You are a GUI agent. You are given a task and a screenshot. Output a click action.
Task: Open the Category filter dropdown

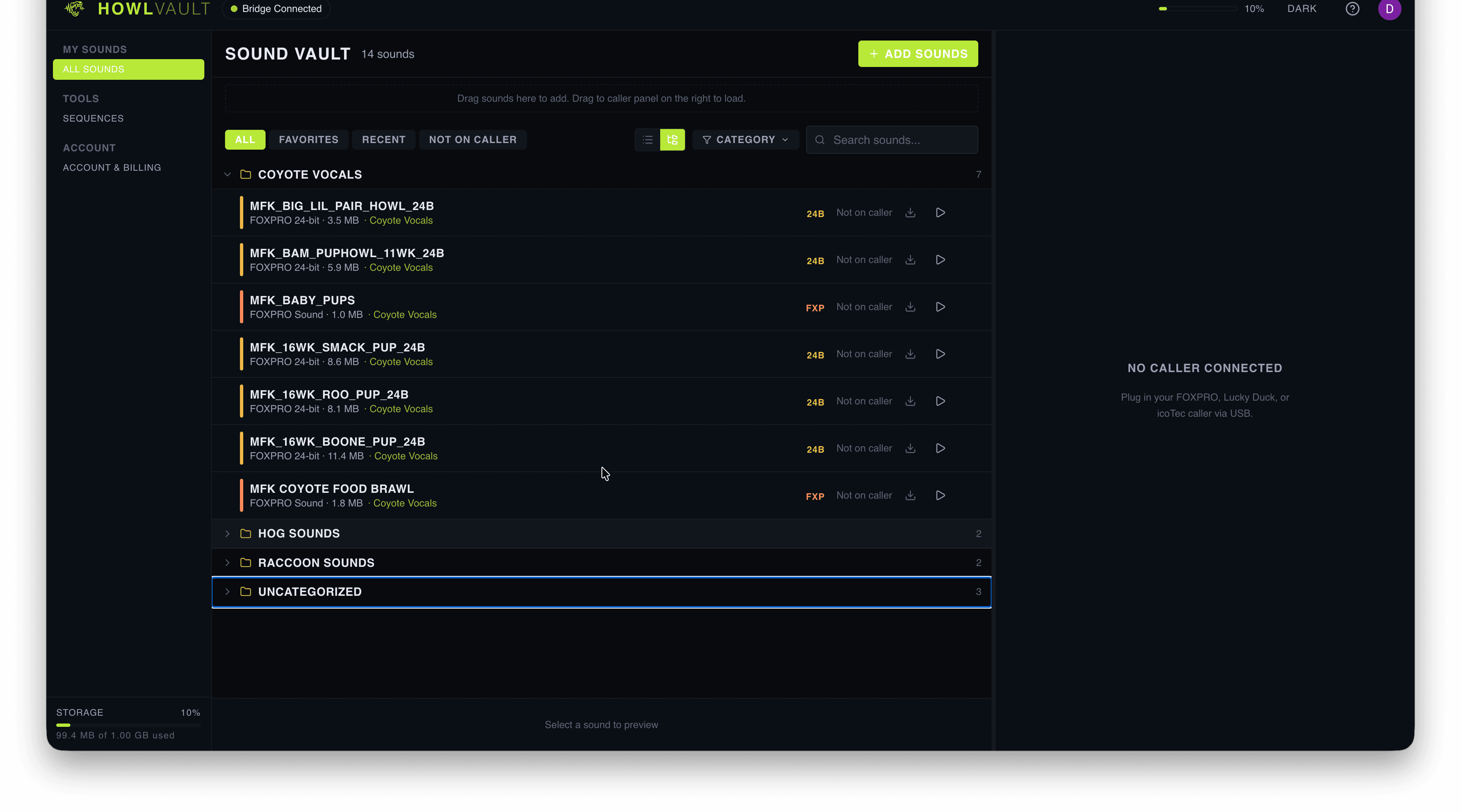pos(745,139)
